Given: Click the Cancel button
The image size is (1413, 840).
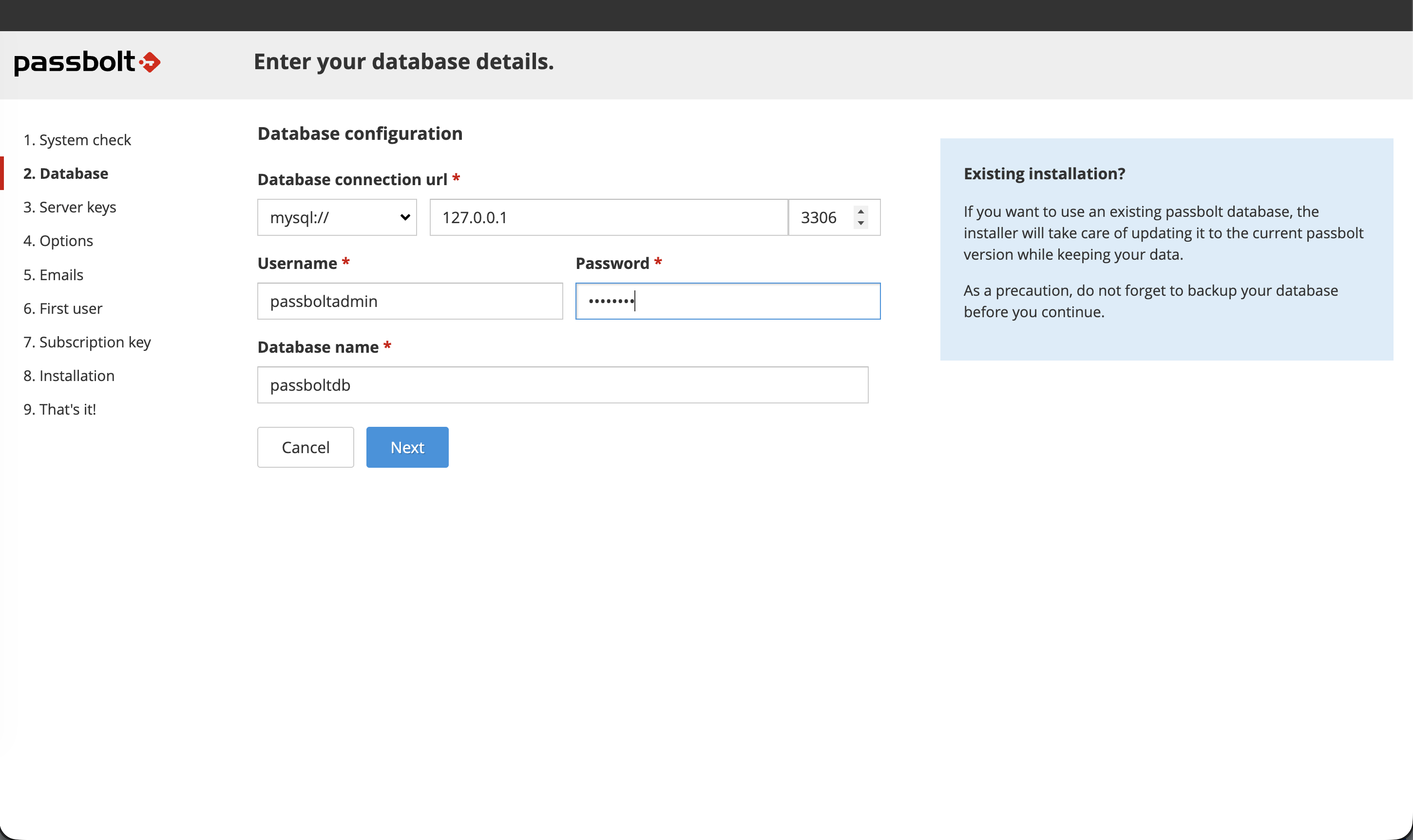Looking at the screenshot, I should tap(306, 447).
